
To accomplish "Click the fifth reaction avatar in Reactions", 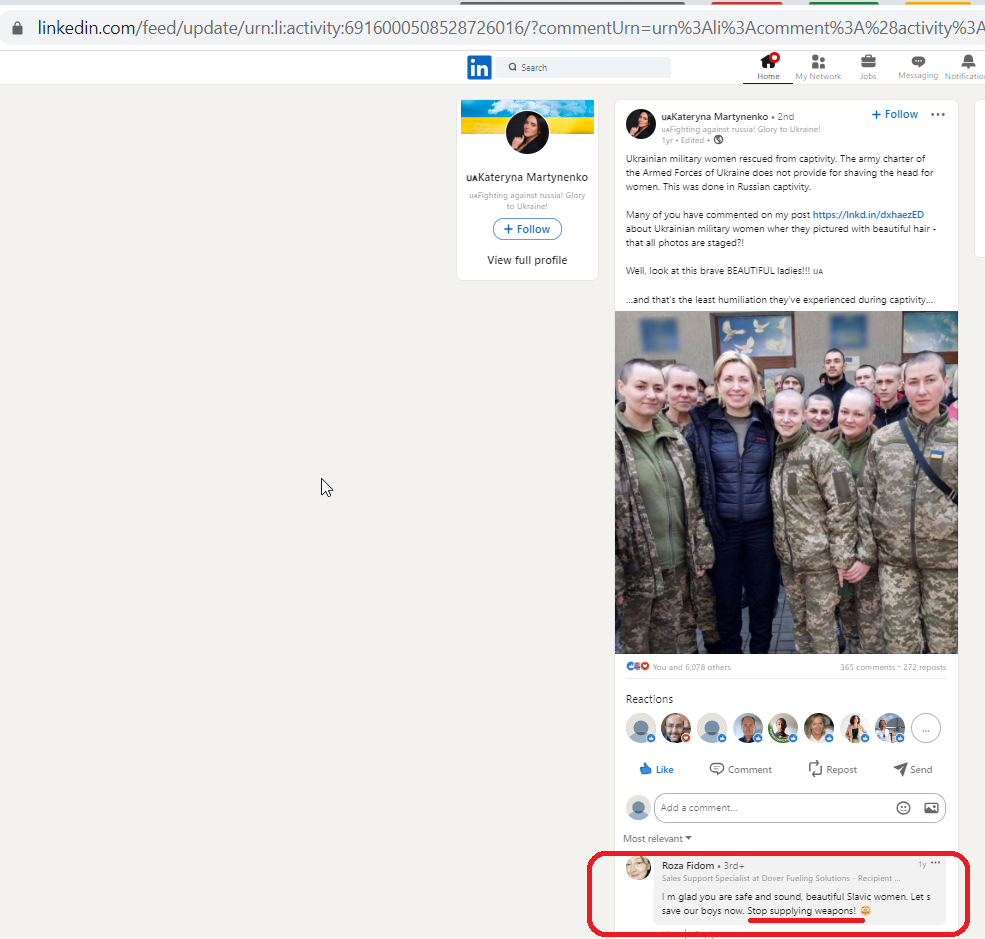I will pyautogui.click(x=783, y=729).
